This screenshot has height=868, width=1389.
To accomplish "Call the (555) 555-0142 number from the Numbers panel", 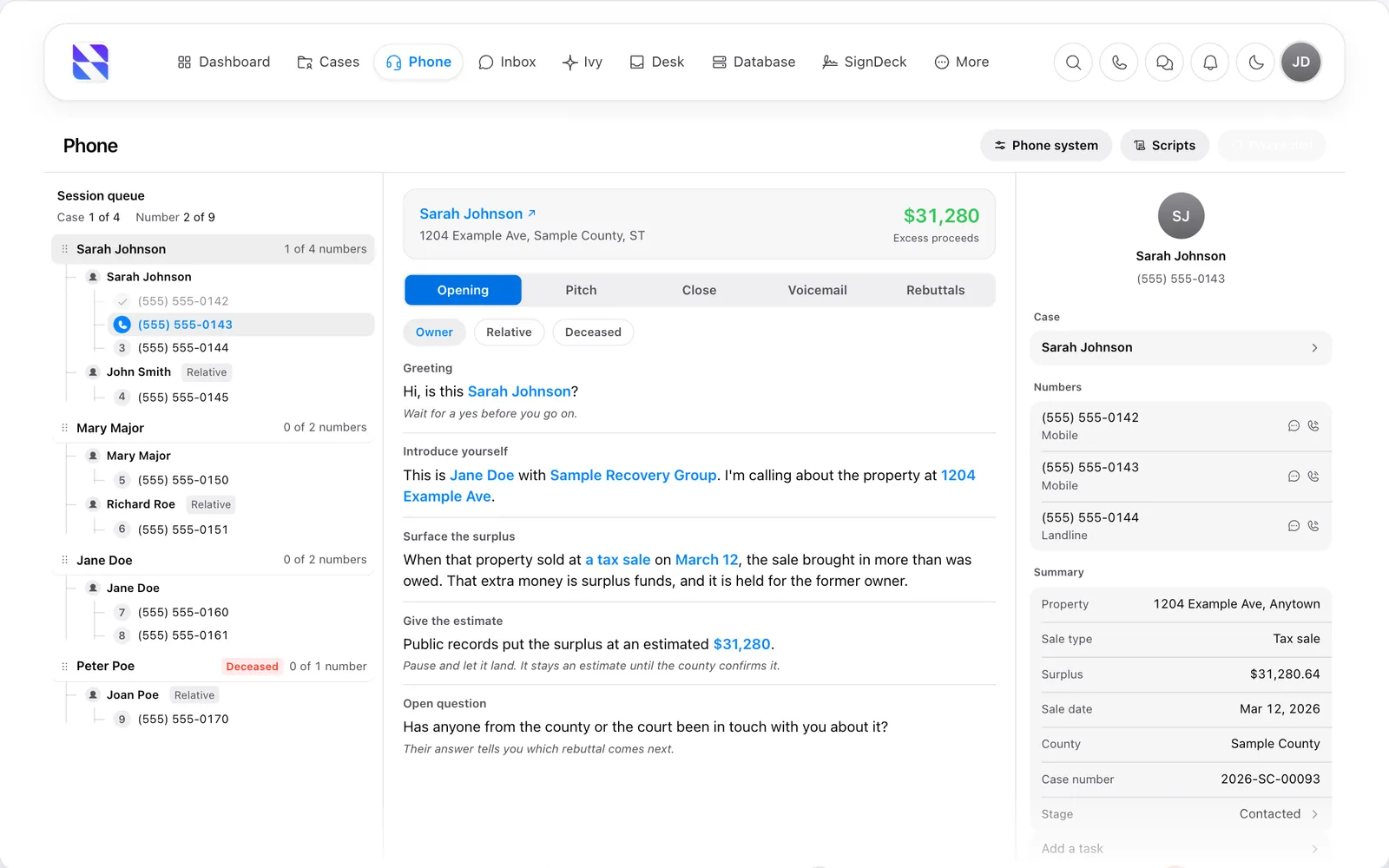I will [1313, 426].
